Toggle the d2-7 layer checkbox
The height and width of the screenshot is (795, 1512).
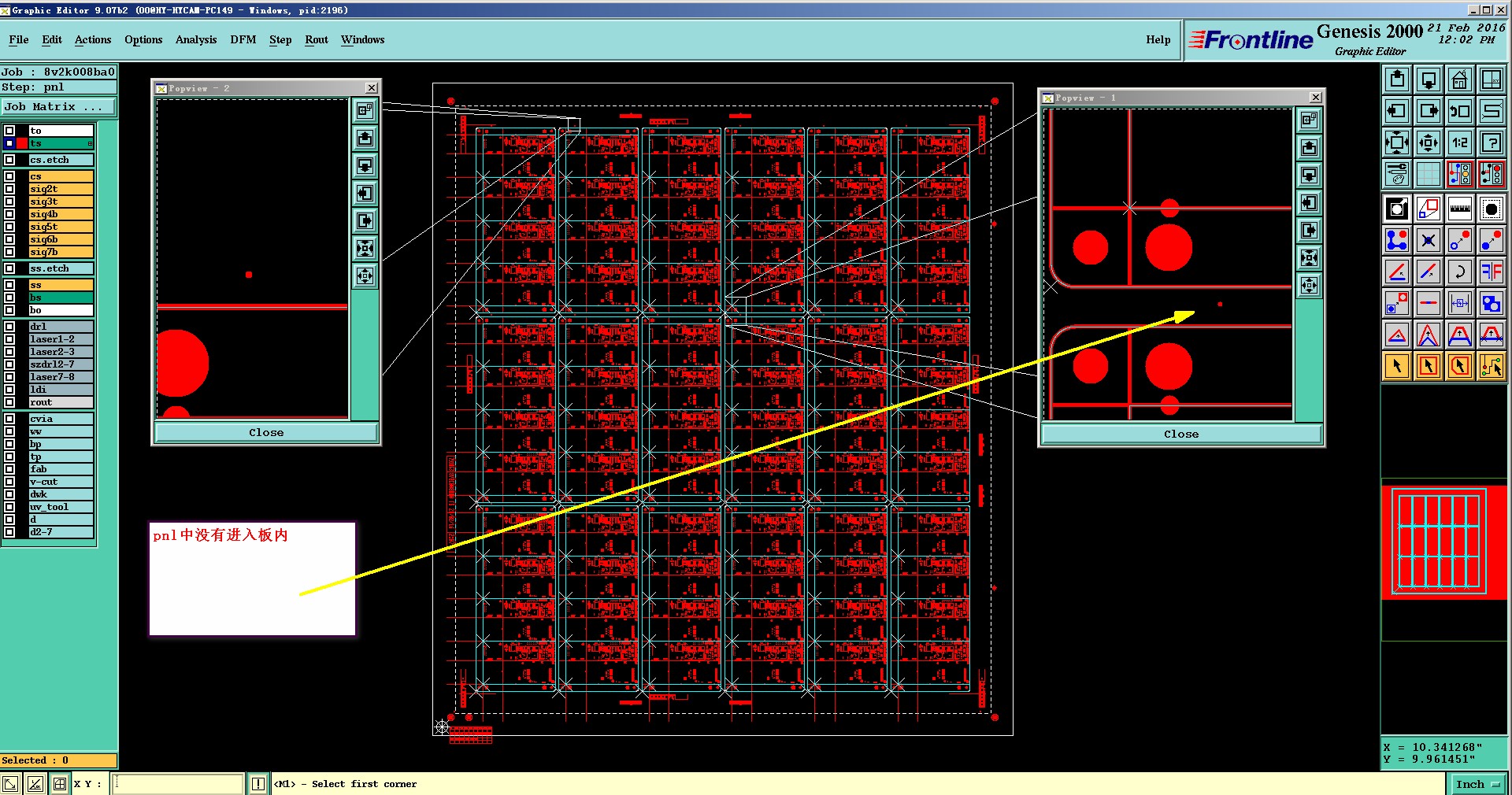tap(9, 532)
